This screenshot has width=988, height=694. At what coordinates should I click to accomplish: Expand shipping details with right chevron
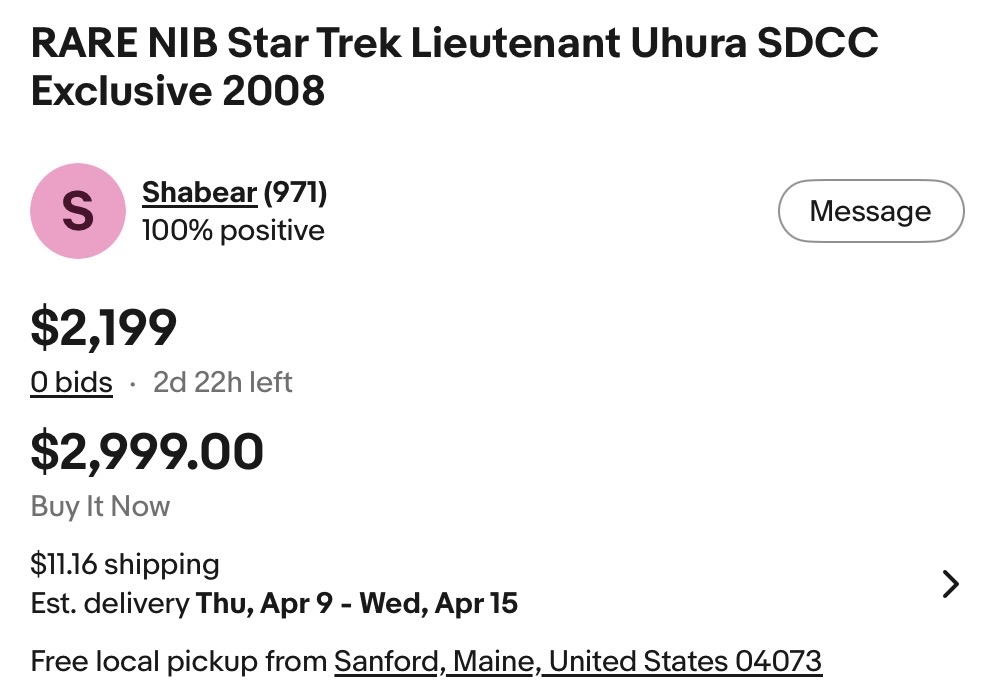[x=951, y=584]
